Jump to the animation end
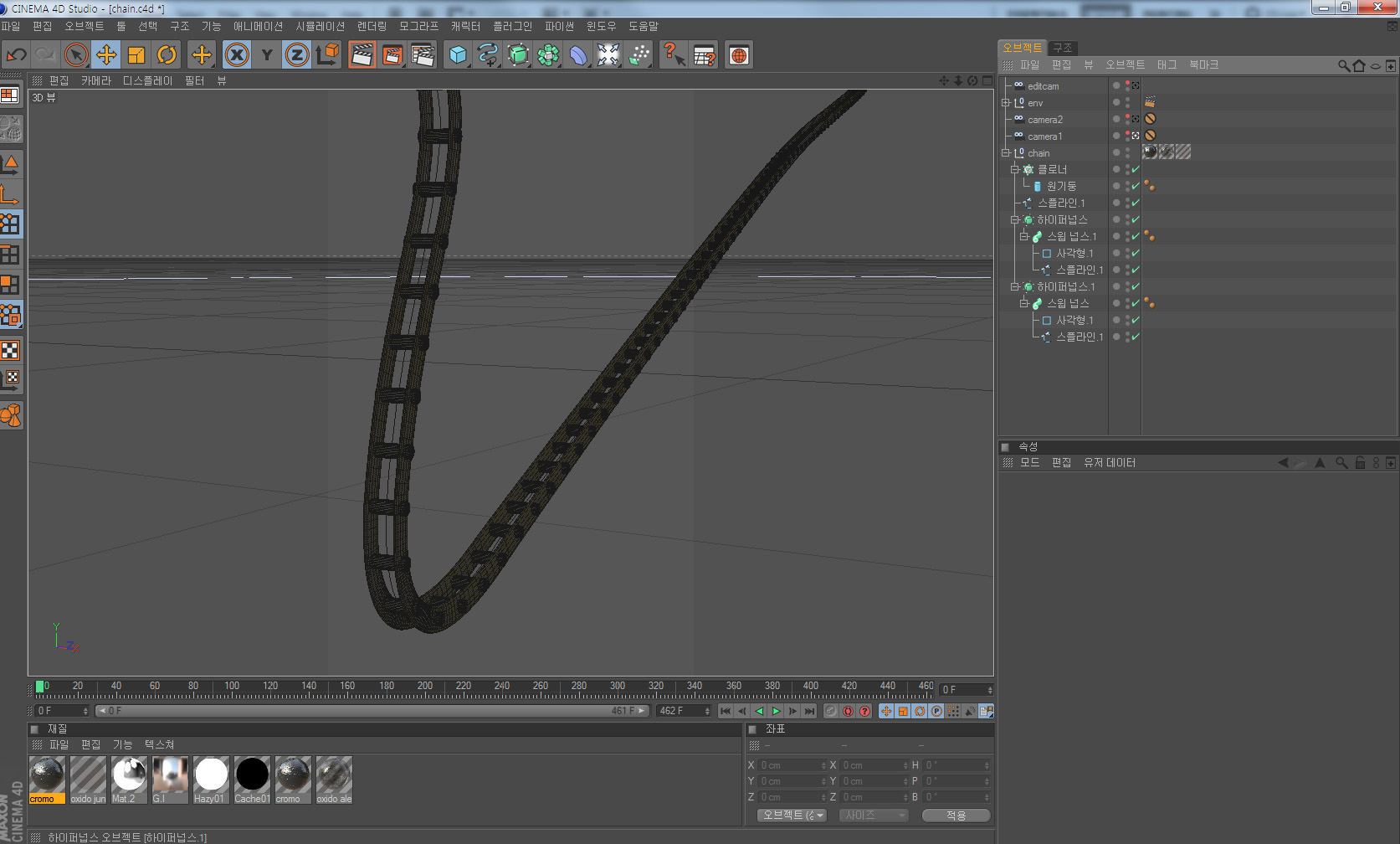 point(809,711)
